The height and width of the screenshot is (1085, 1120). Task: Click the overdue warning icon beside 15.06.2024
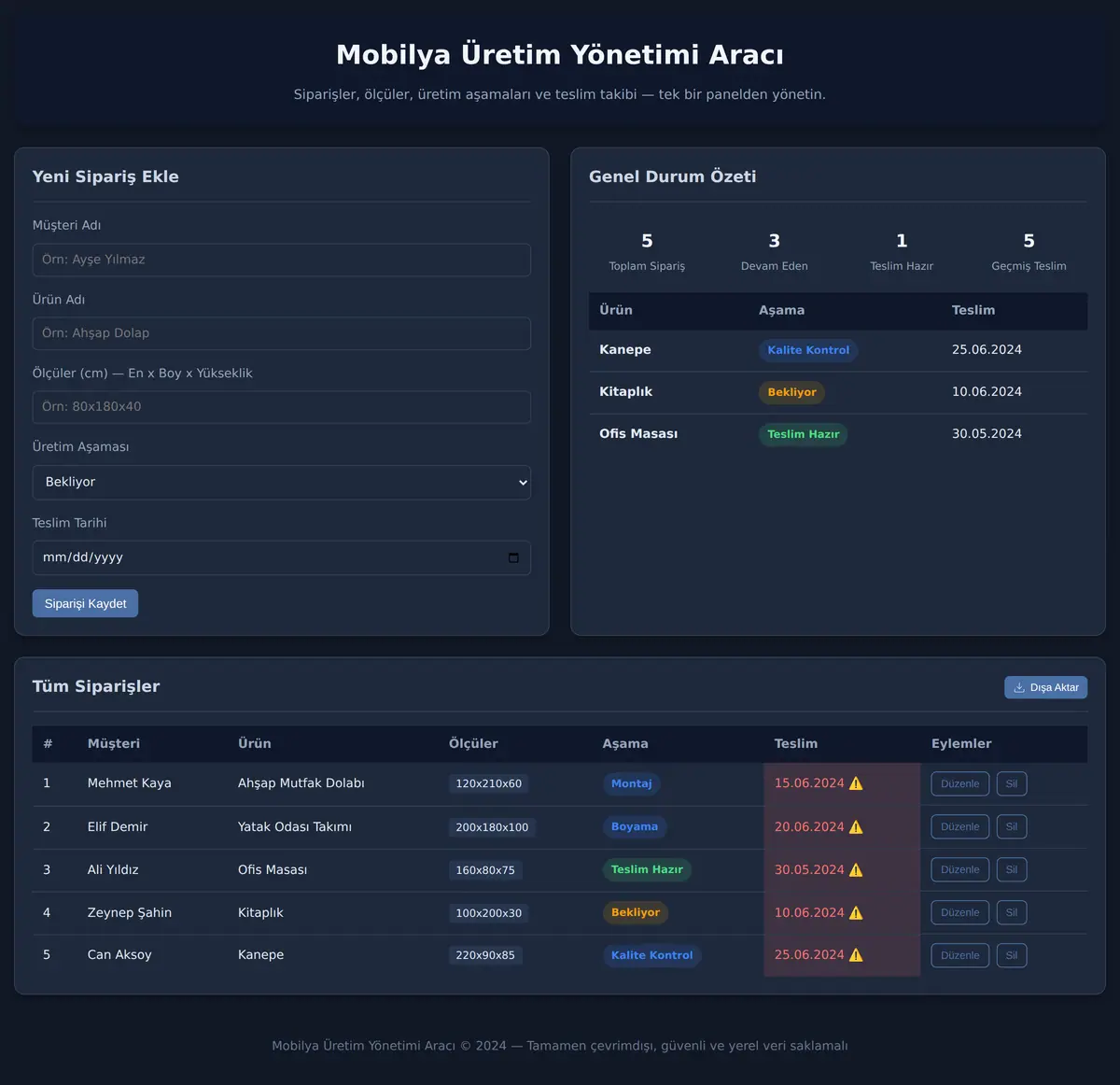[x=856, y=783]
